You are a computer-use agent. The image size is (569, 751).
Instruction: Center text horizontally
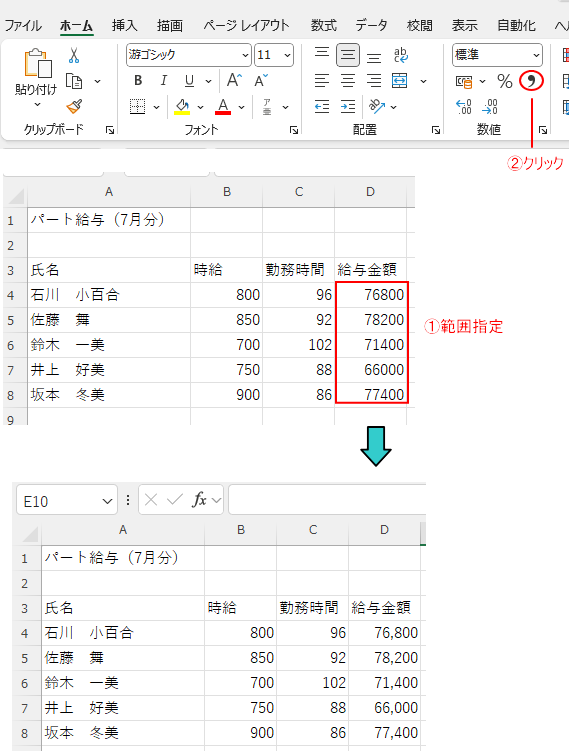(348, 80)
